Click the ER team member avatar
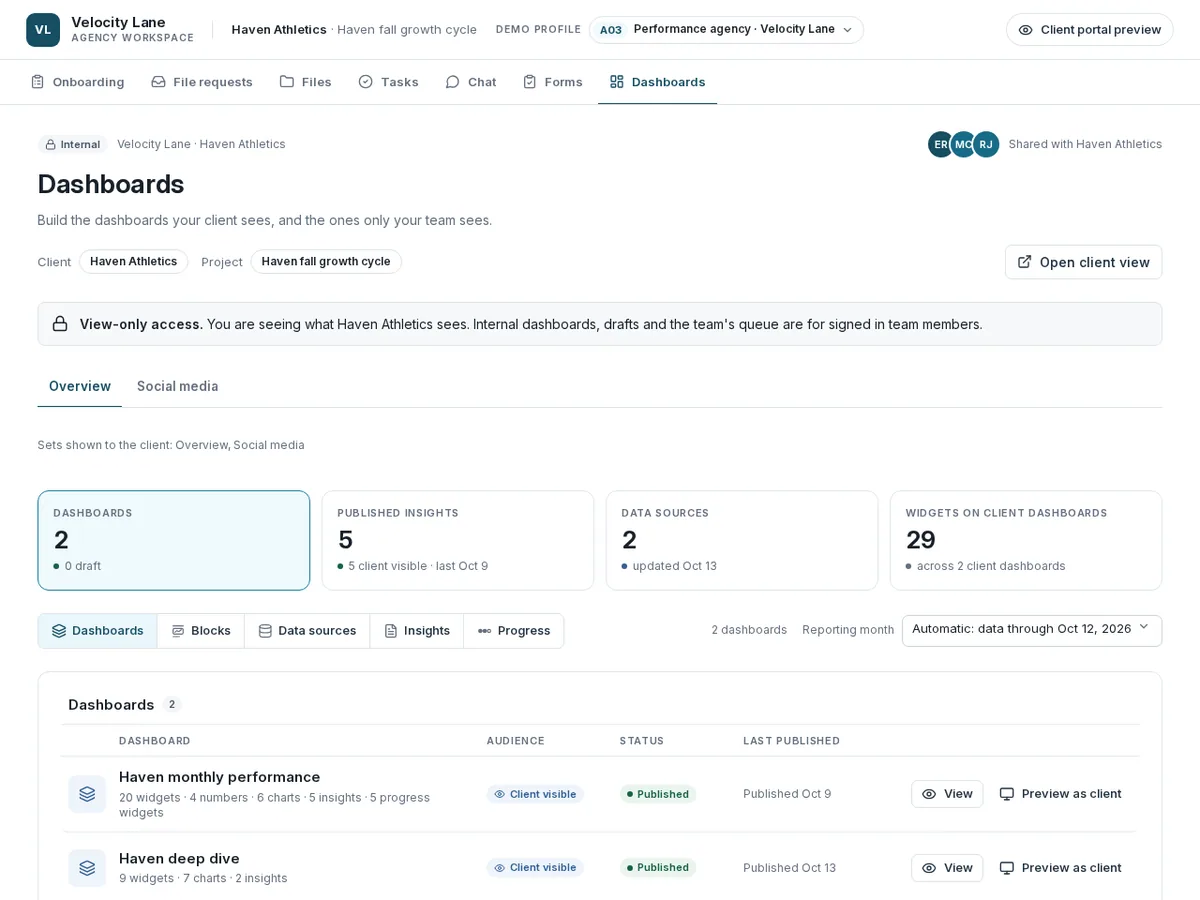The image size is (1200, 900). (941, 144)
